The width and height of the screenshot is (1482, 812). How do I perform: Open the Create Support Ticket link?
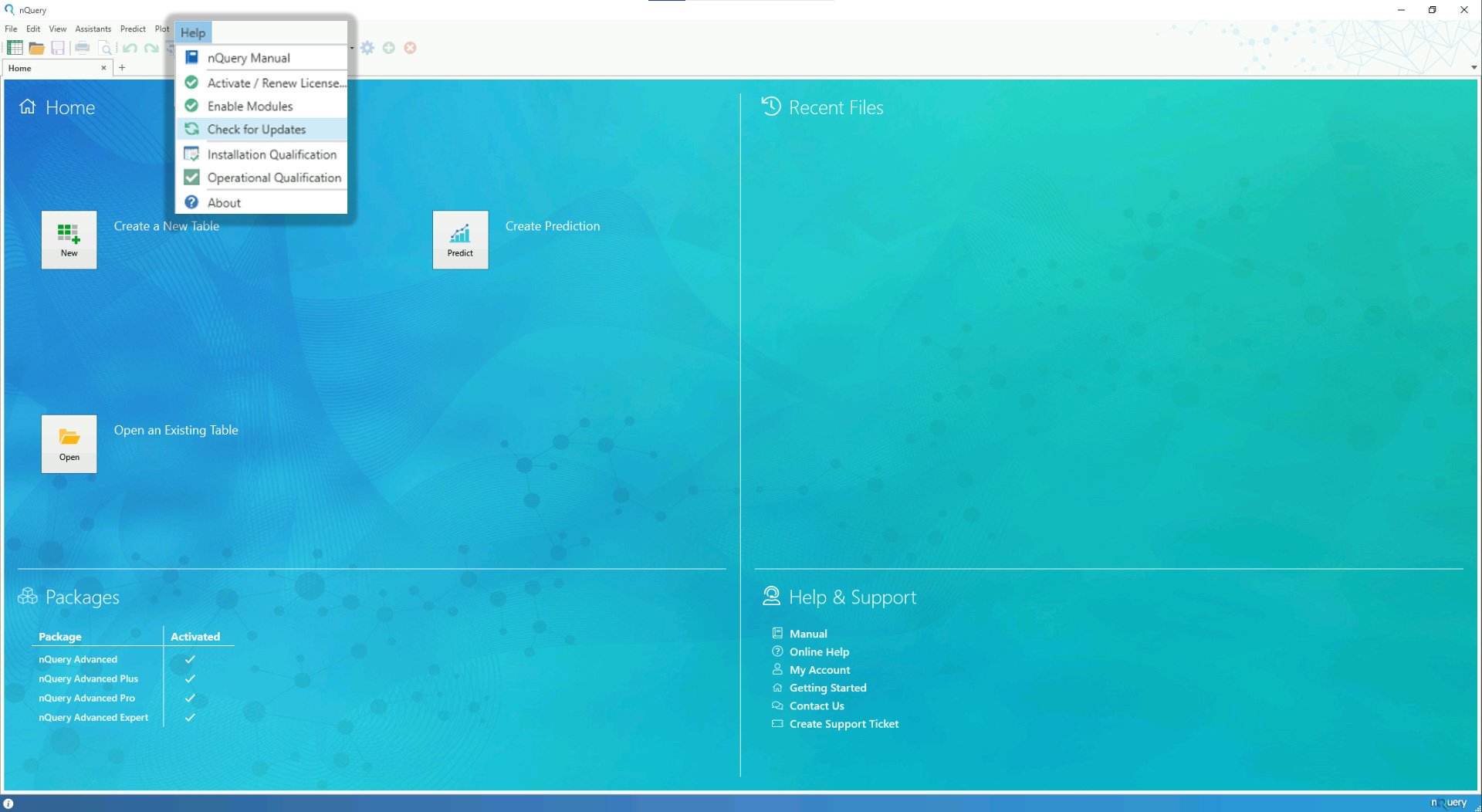click(x=844, y=724)
